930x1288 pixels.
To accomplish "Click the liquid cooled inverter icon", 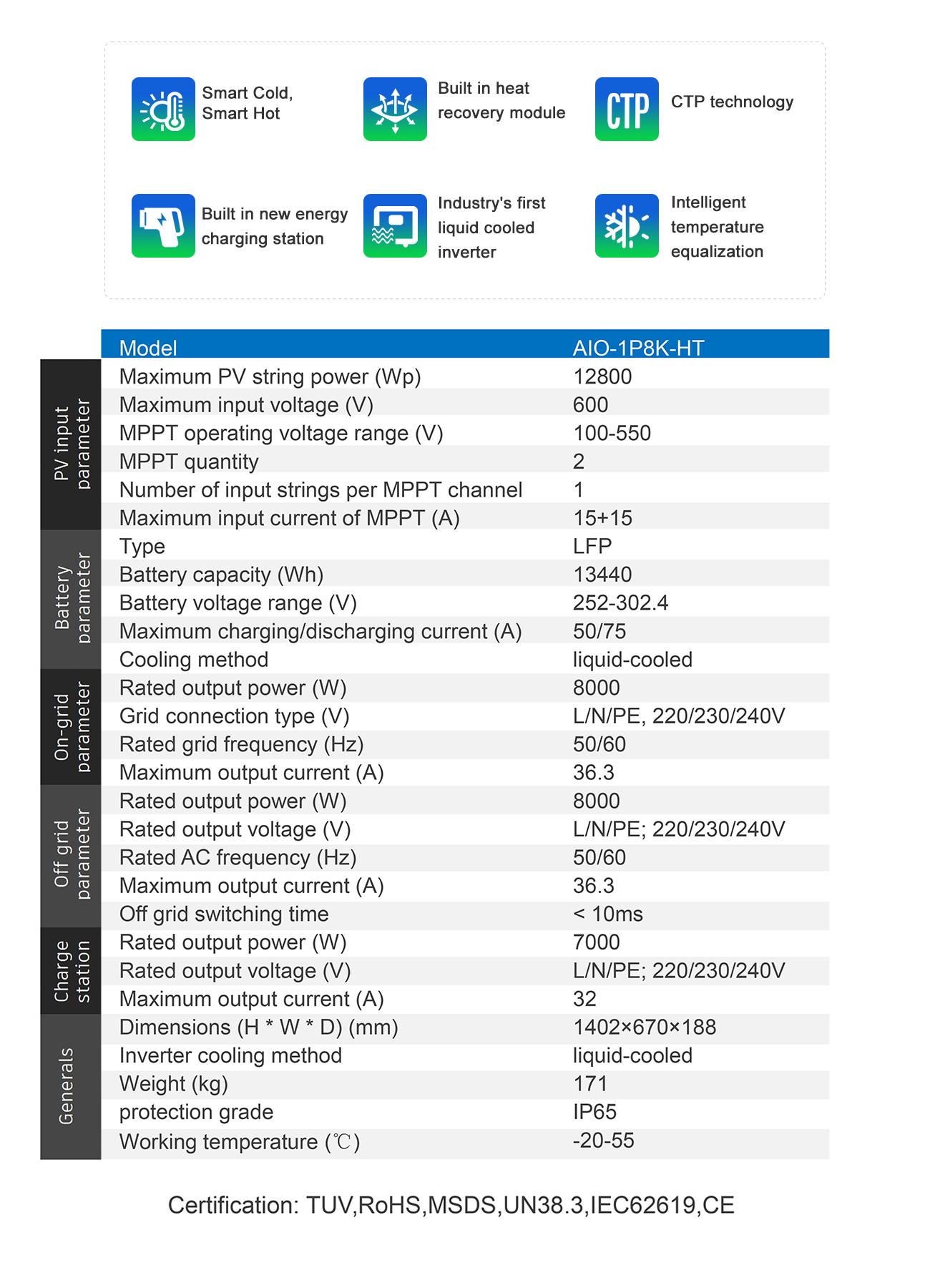I will point(395,225).
